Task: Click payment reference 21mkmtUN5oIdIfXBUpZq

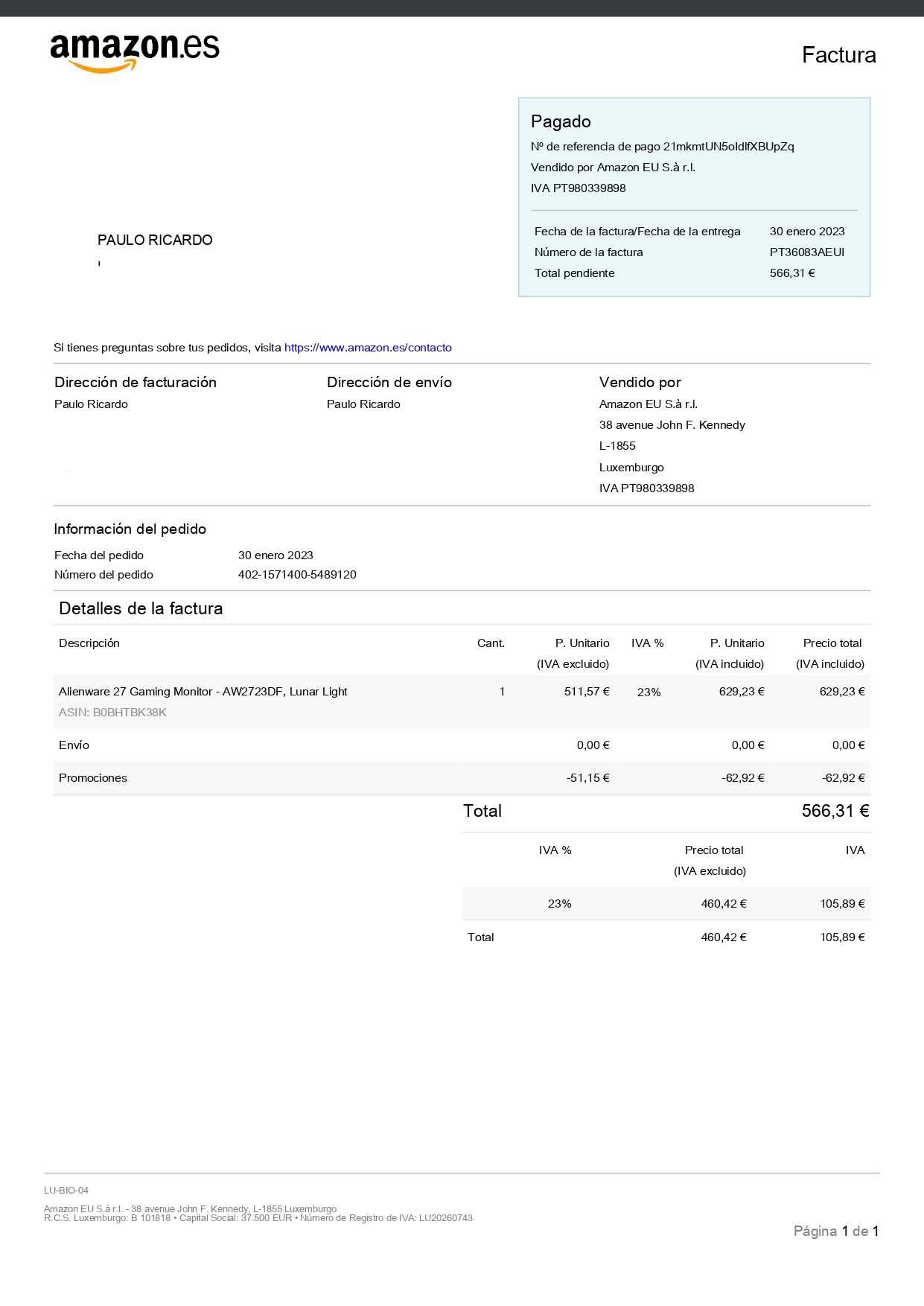Action: pos(728,147)
